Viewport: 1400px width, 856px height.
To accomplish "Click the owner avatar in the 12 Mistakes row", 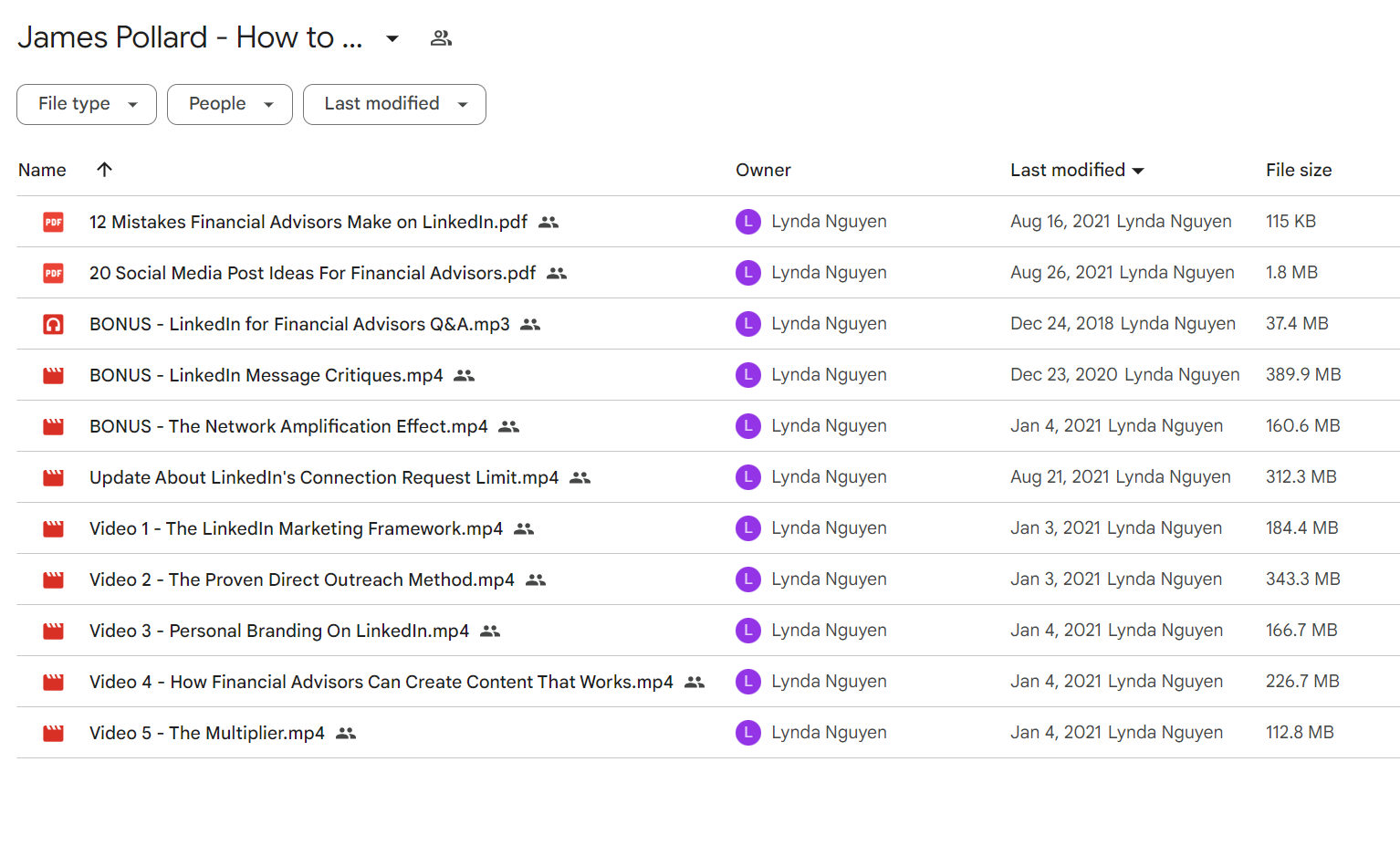I will point(748,222).
